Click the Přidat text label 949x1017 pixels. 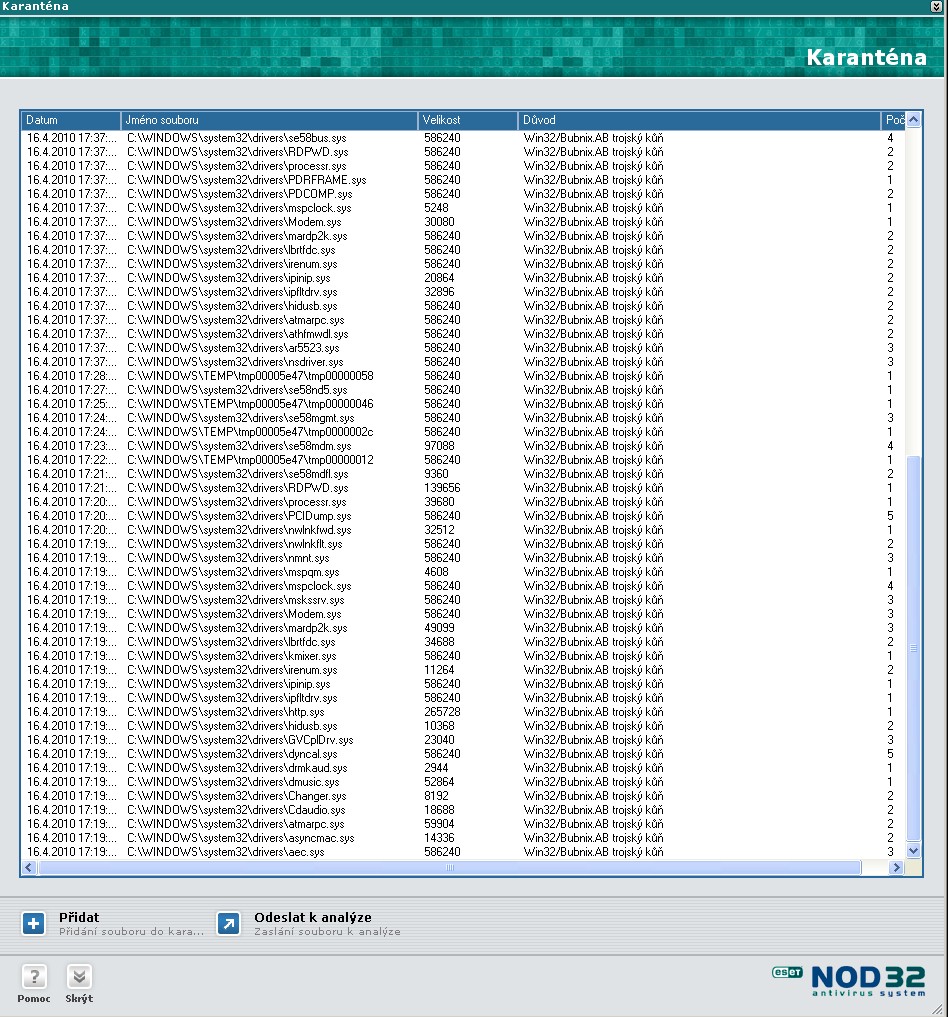click(x=79, y=917)
